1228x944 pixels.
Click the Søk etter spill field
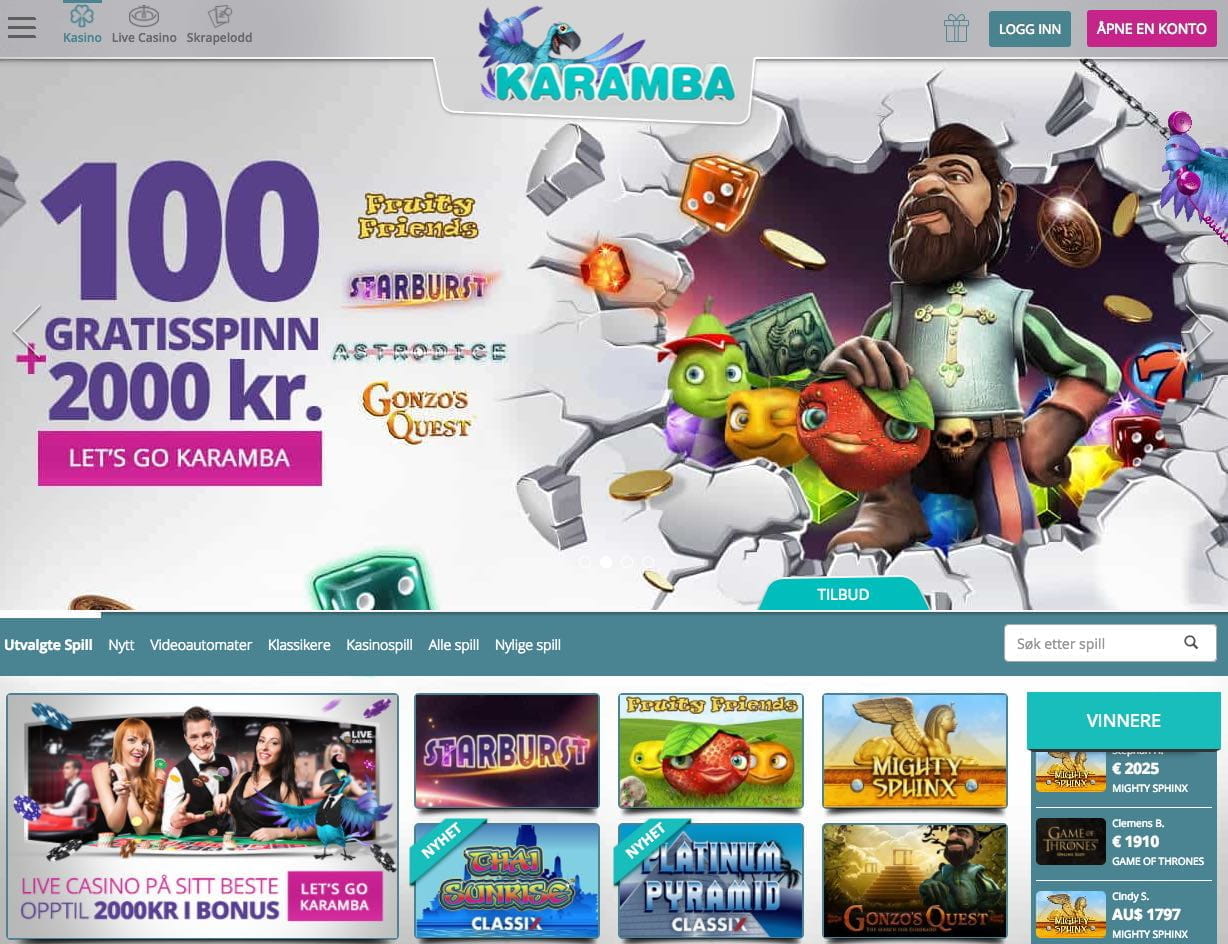pyautogui.click(x=1094, y=643)
